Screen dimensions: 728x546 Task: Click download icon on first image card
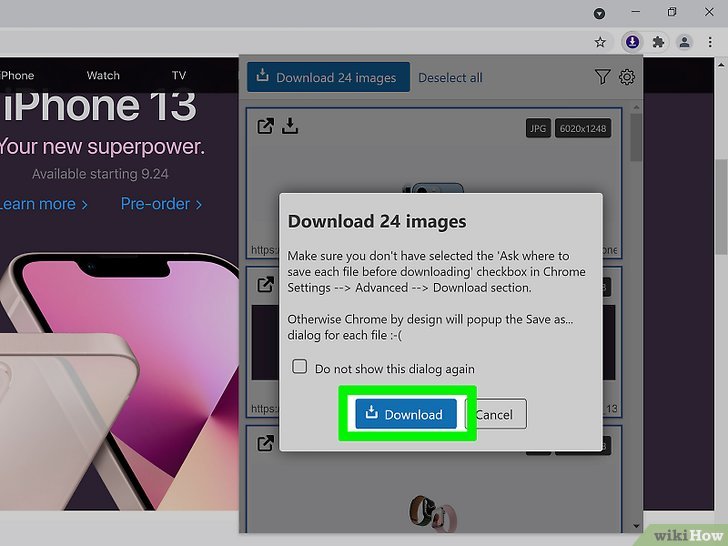click(x=290, y=126)
